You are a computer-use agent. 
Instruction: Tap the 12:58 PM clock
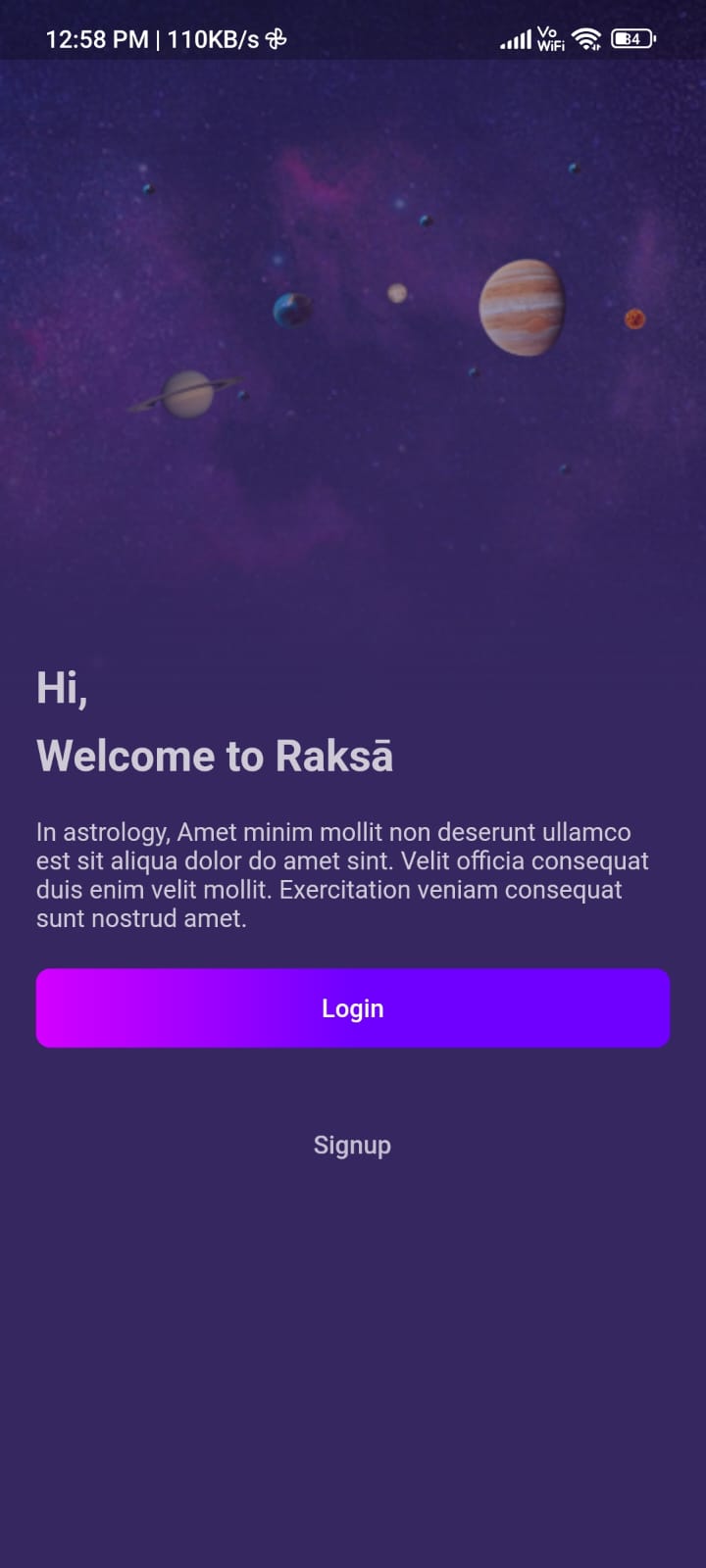[97, 39]
